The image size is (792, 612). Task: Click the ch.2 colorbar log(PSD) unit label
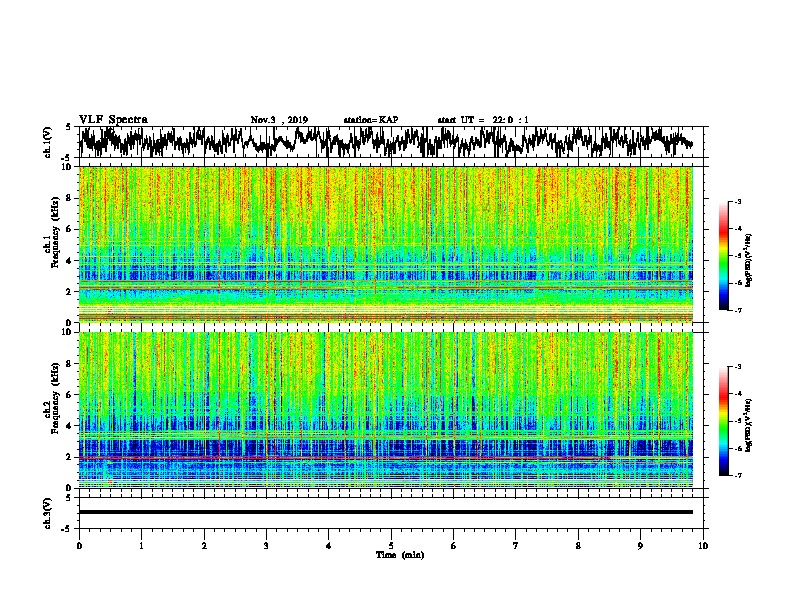tap(749, 425)
